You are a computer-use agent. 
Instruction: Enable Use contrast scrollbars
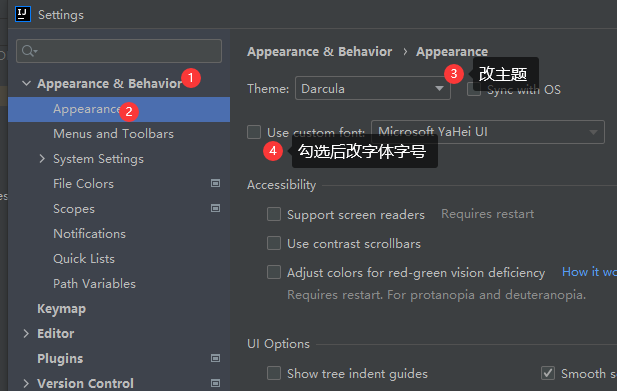(274, 243)
